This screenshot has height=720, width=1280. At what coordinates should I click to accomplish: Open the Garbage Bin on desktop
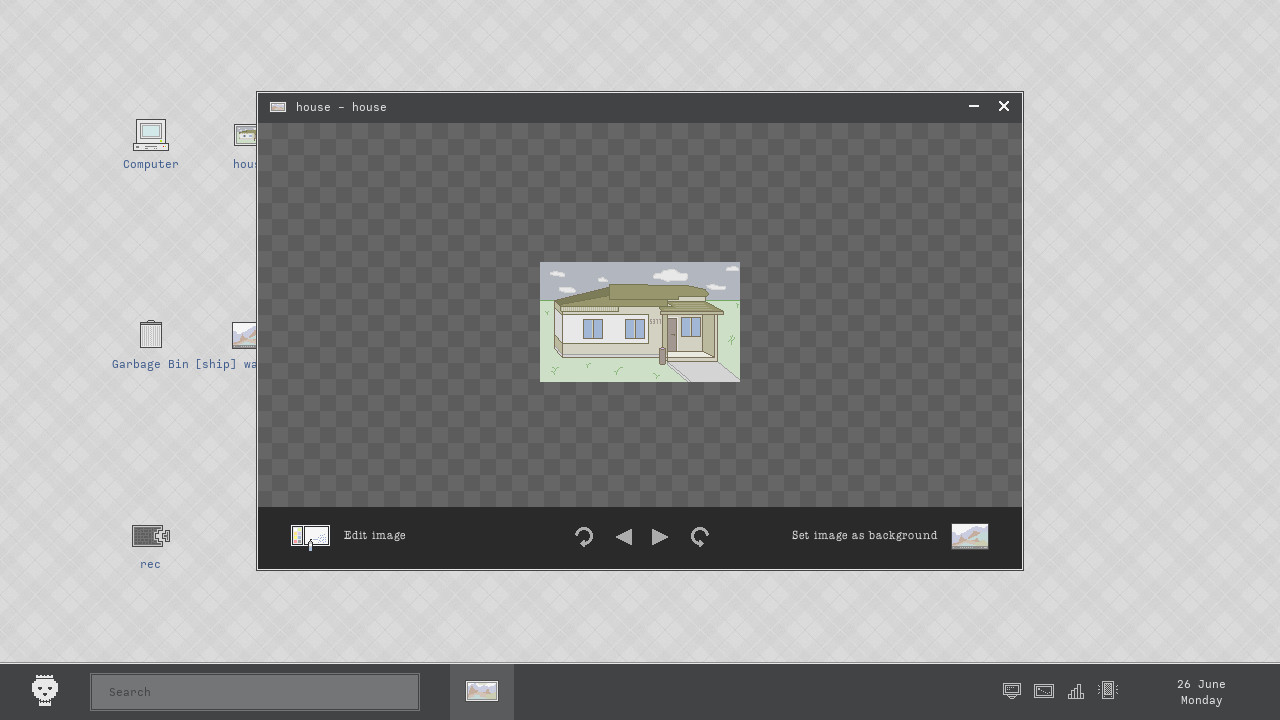151,335
